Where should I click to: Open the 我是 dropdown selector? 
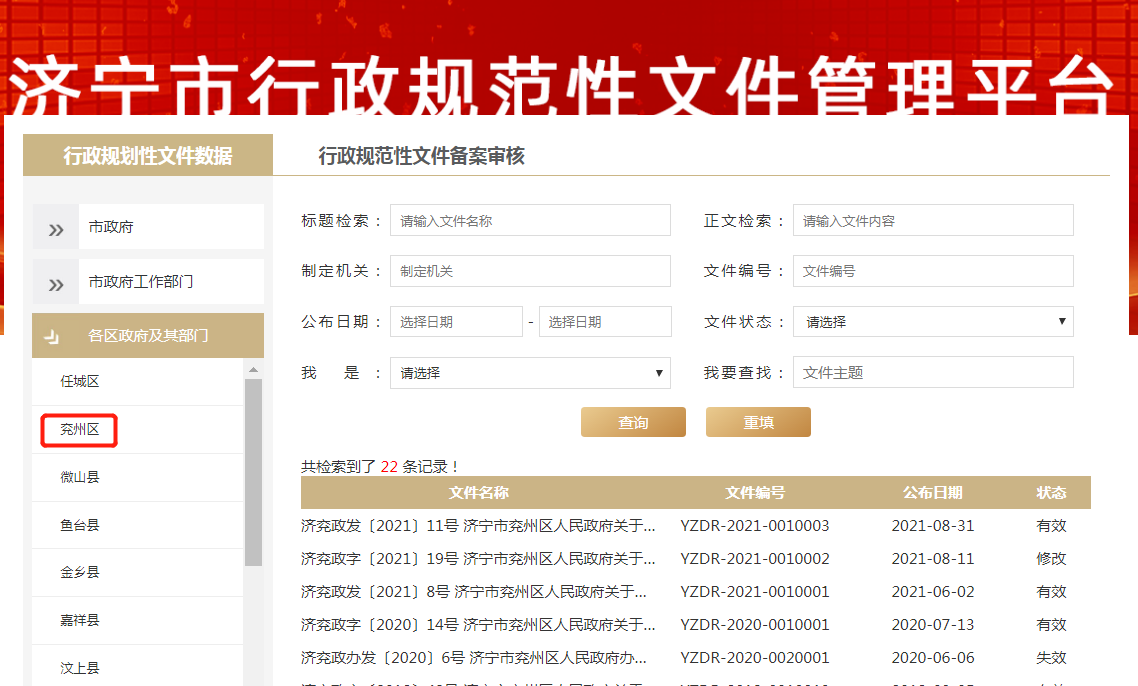[x=530, y=373]
